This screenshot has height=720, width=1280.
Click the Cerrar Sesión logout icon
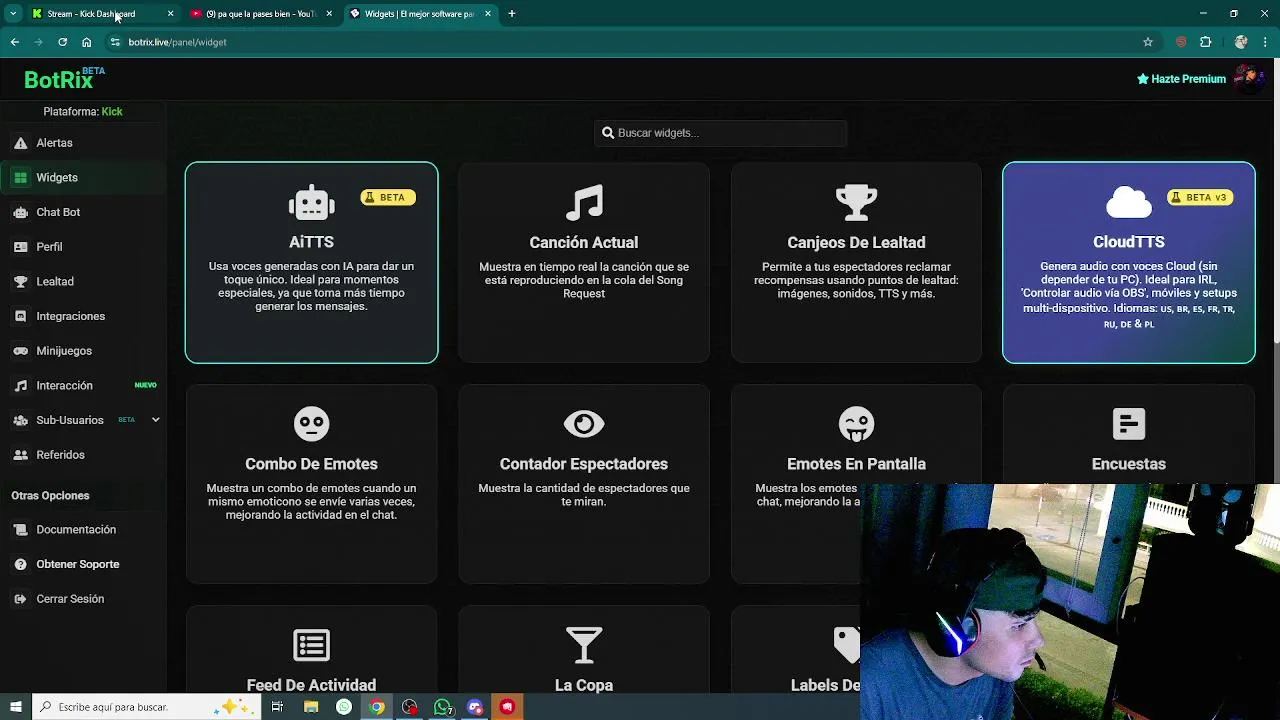point(20,599)
